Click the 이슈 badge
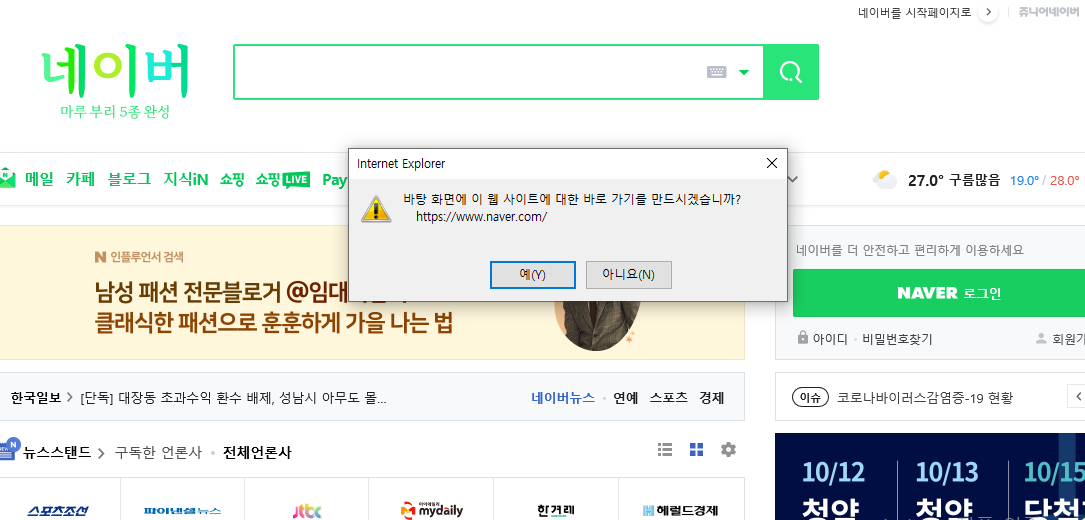 coord(810,398)
